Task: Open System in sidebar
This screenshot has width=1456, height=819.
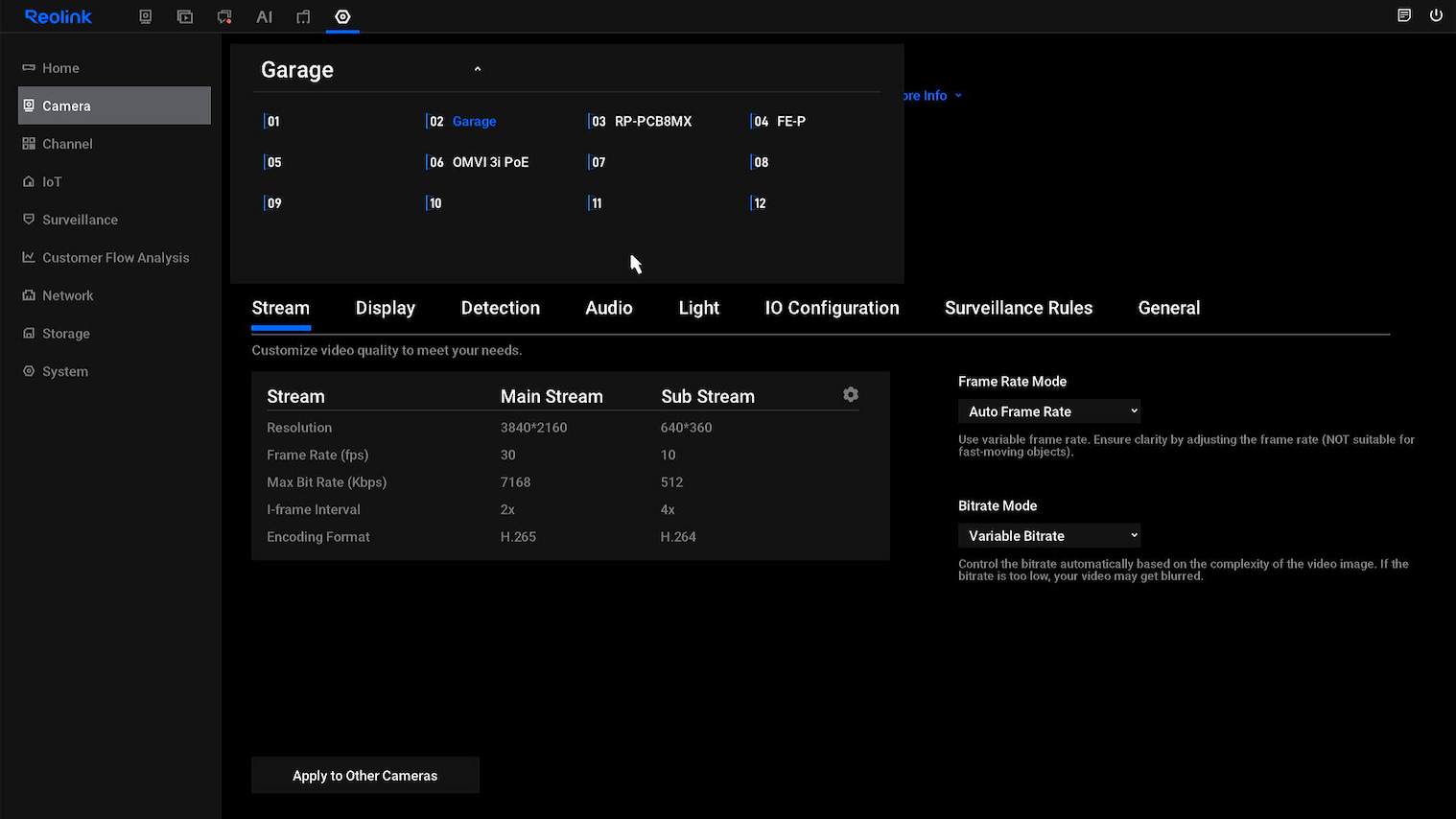Action: [114, 371]
